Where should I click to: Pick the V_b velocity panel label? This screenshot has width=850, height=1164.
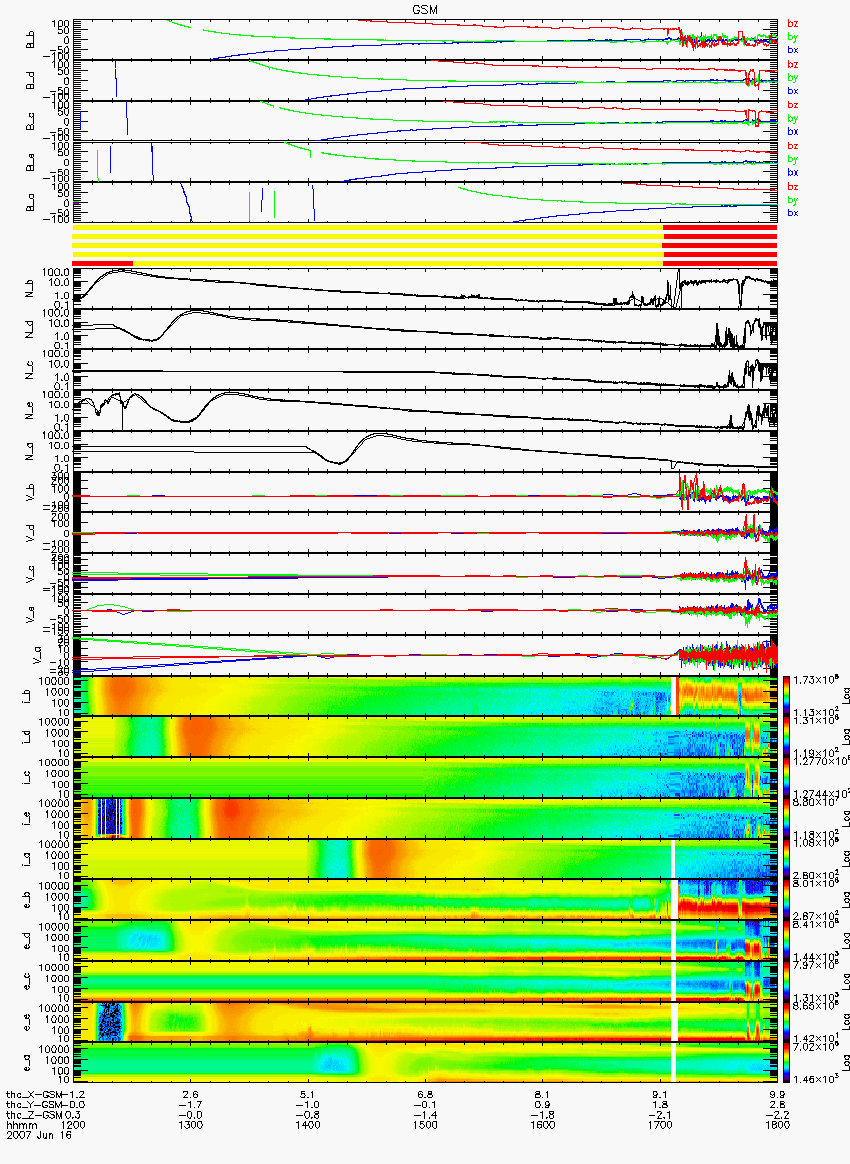pyautogui.click(x=31, y=491)
